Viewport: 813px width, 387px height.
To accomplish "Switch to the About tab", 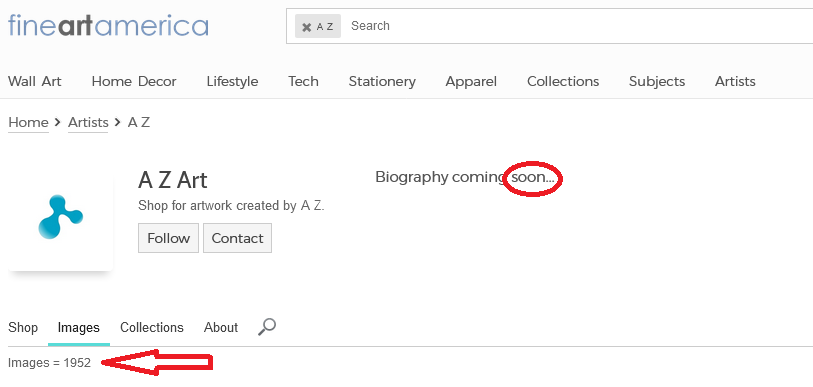I will coord(221,328).
